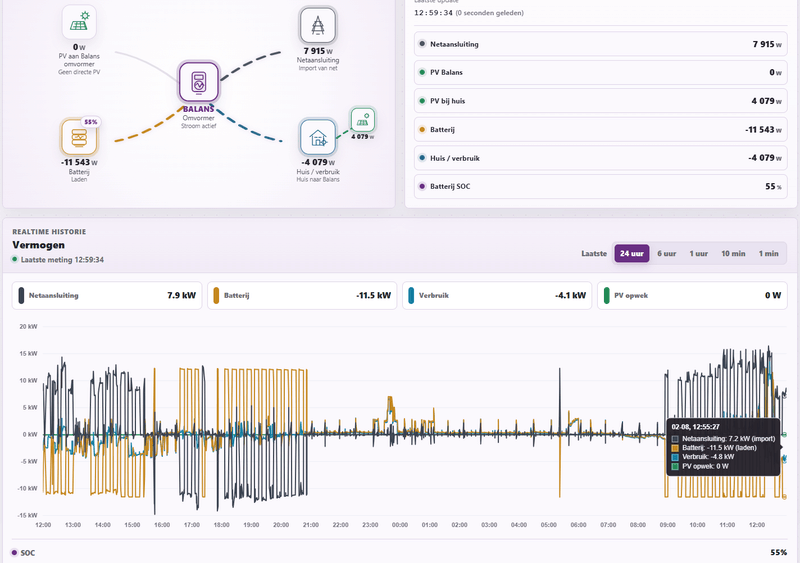The image size is (800, 563).
Task: Click the 16:00 mark on the time axis
Action: click(x=162, y=525)
